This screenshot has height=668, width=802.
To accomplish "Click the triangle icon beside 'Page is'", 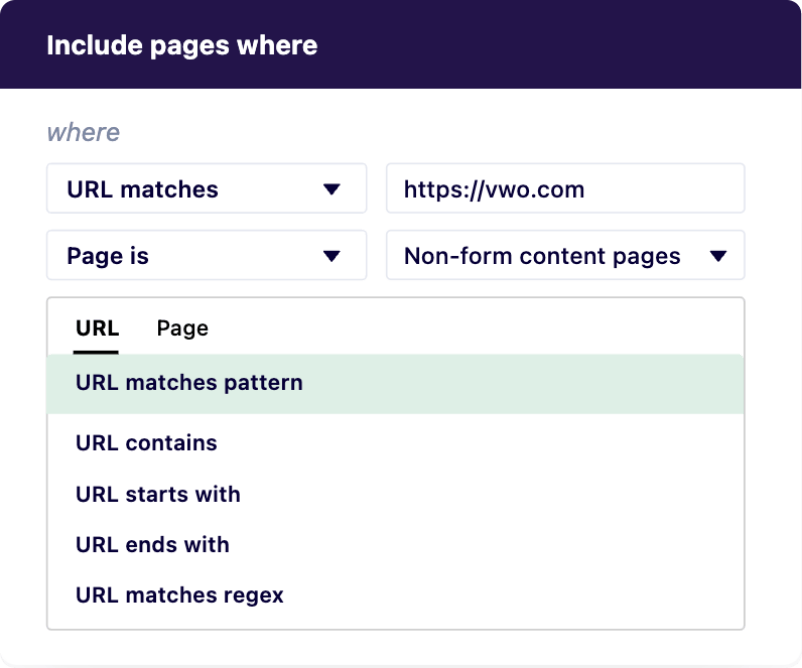I will coord(332,256).
